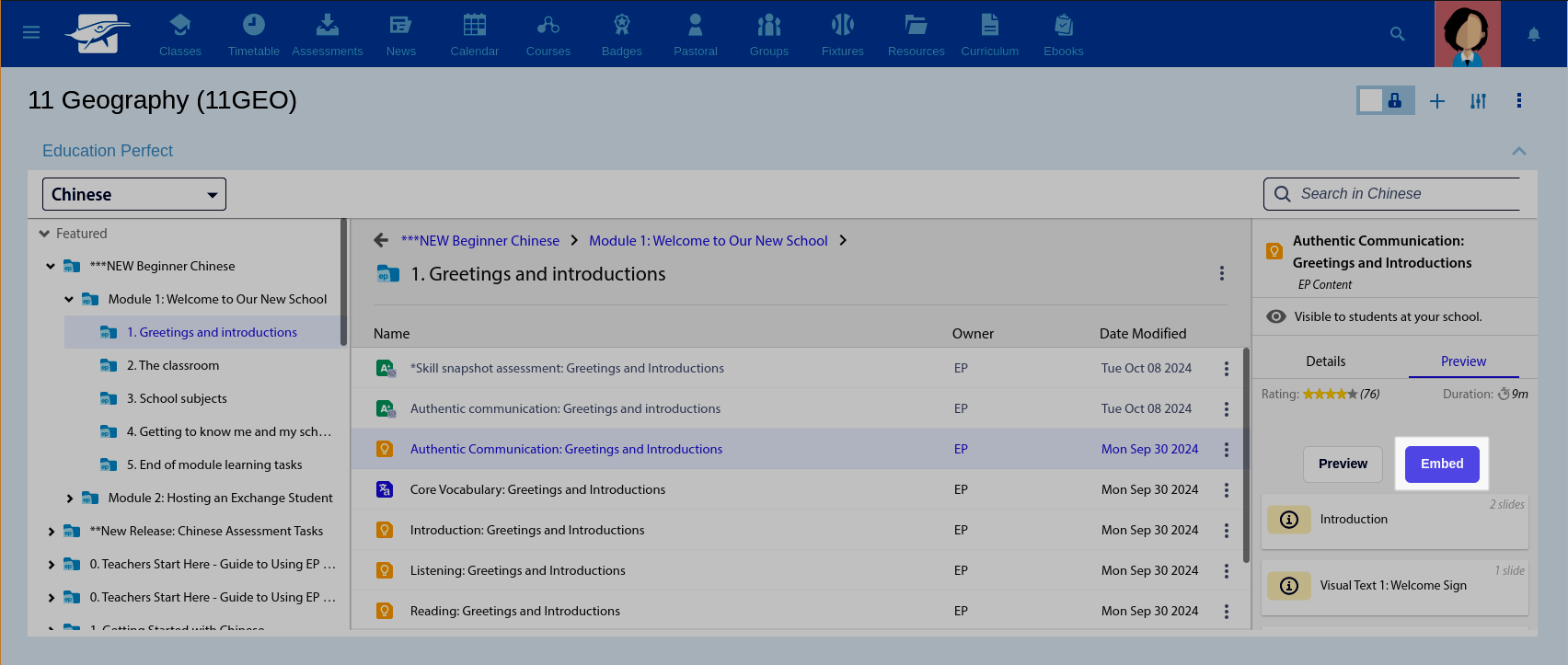Open notifications bell
This screenshot has height=665, width=1568.
tap(1534, 34)
